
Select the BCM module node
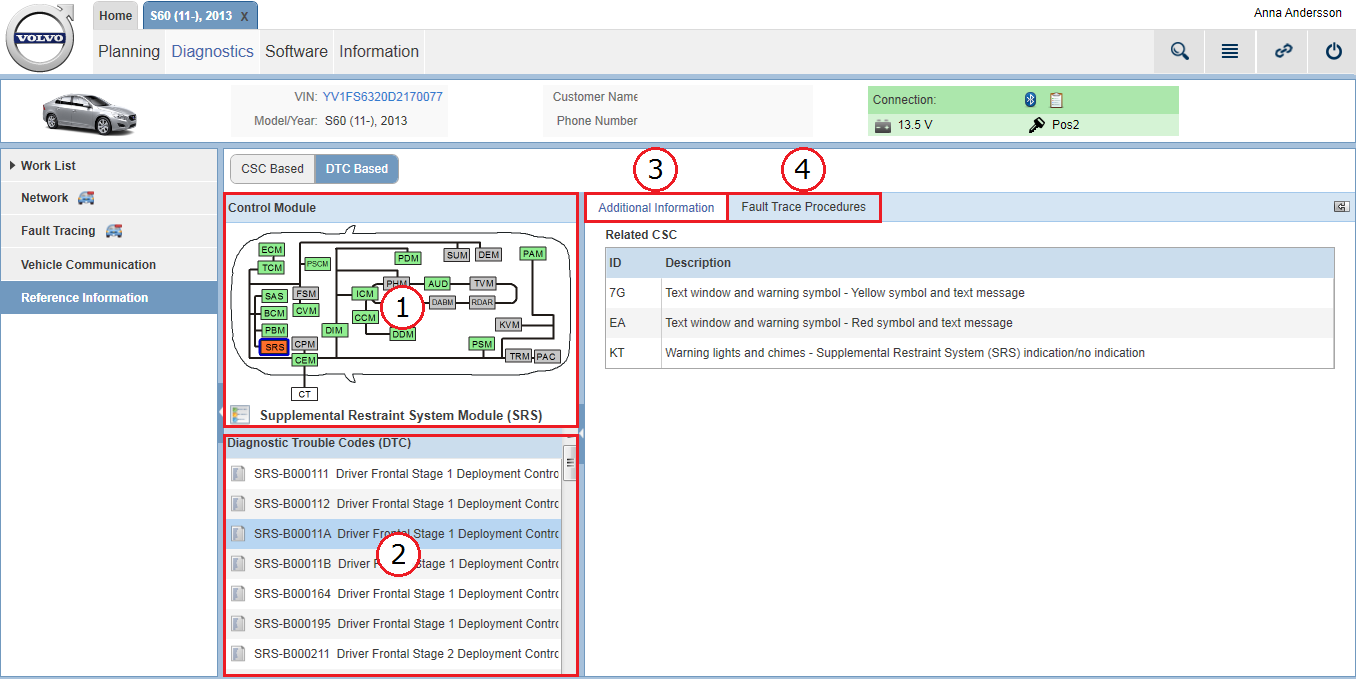tap(274, 314)
